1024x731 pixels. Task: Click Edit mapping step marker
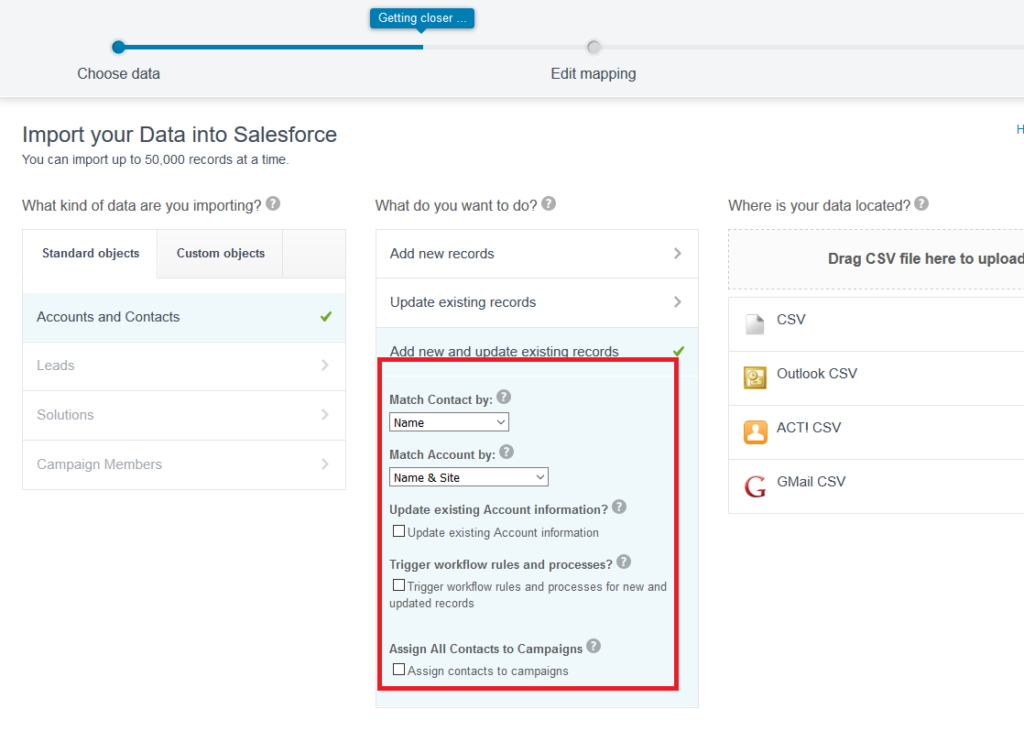(593, 47)
